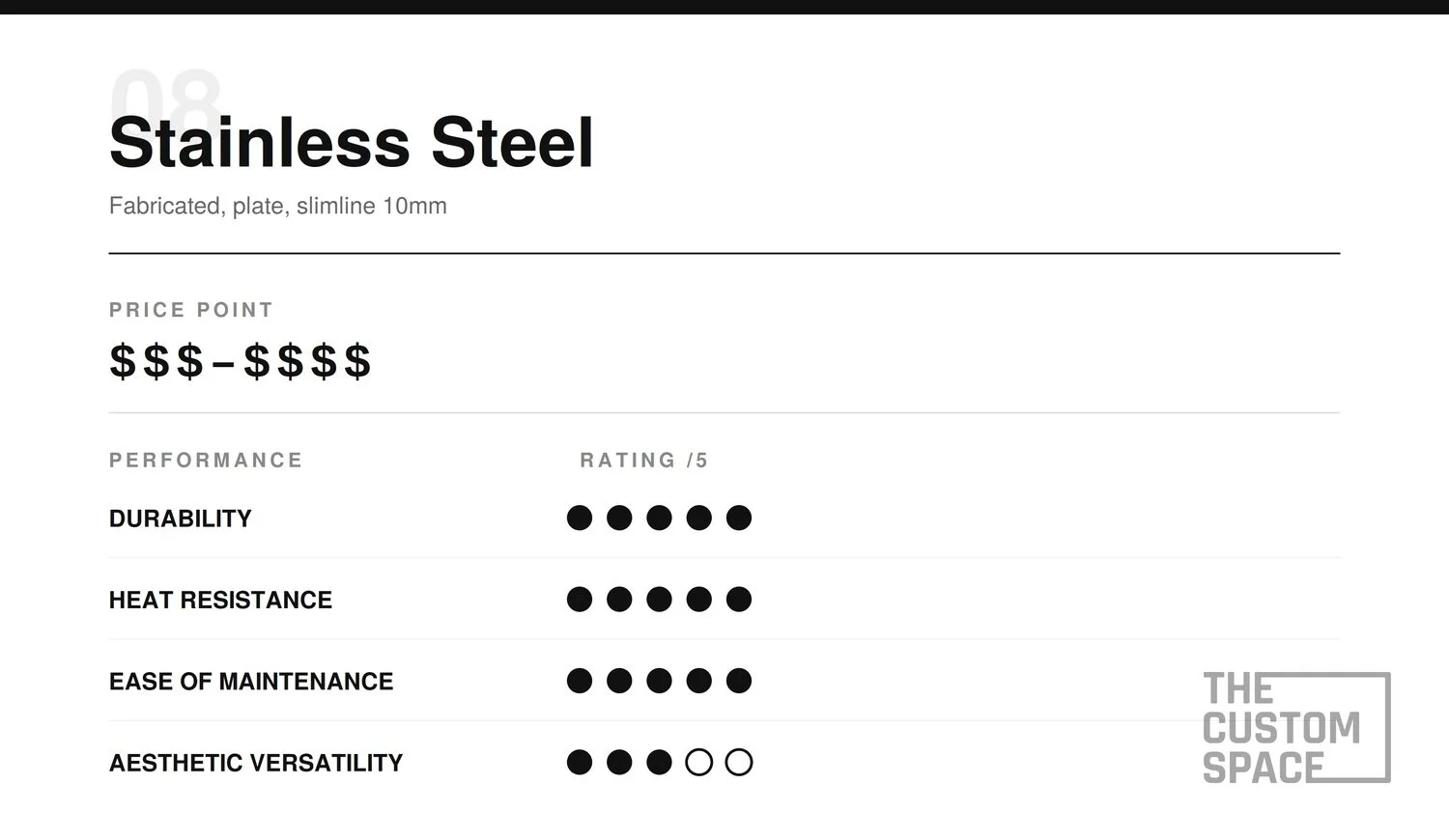Image resolution: width=1449 pixels, height=840 pixels.
Task: Click the EASE OF MAINTENANCE label
Action: pos(251,682)
